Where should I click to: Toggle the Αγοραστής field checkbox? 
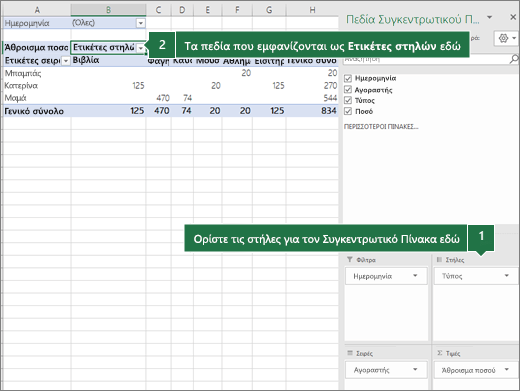click(x=348, y=89)
